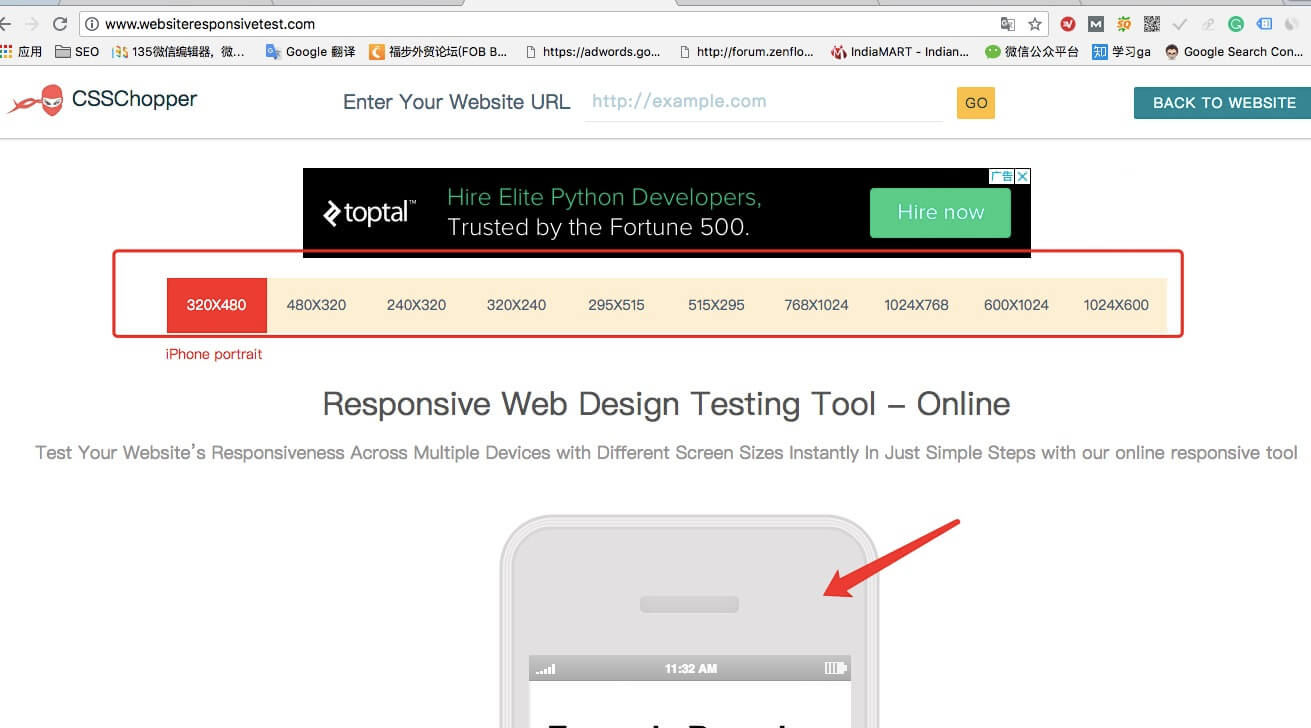Select the 320X480 resolution tab
This screenshot has height=728, width=1311.
tap(216, 305)
